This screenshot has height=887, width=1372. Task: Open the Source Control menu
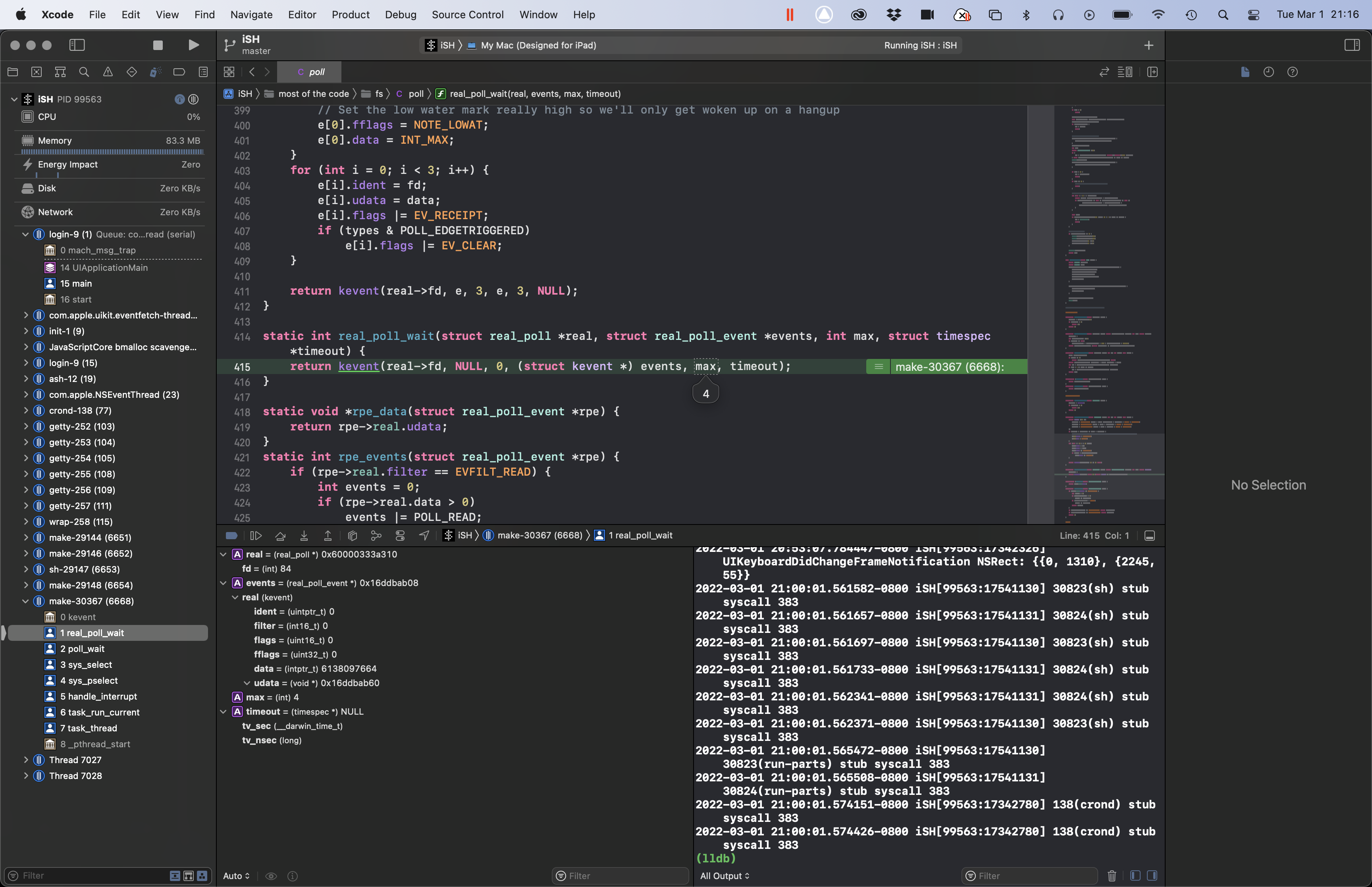[x=468, y=14]
